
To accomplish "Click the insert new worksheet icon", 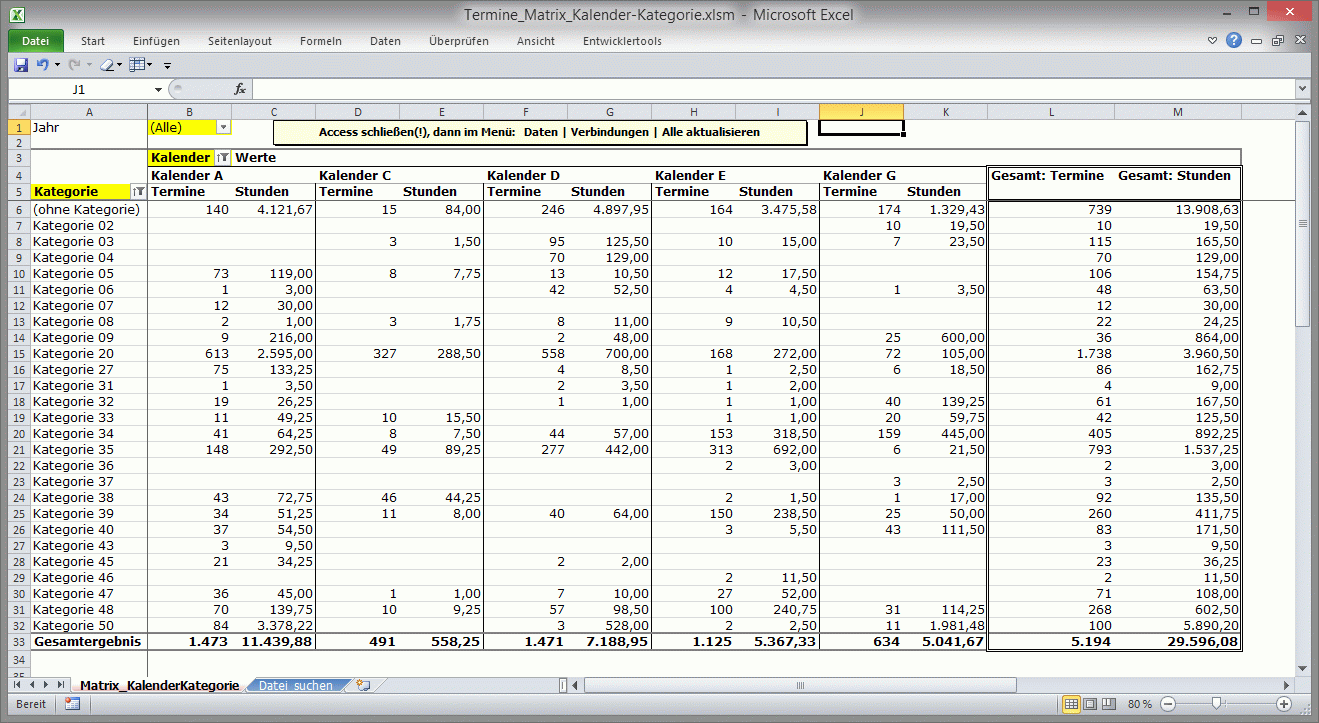I will coord(363,685).
